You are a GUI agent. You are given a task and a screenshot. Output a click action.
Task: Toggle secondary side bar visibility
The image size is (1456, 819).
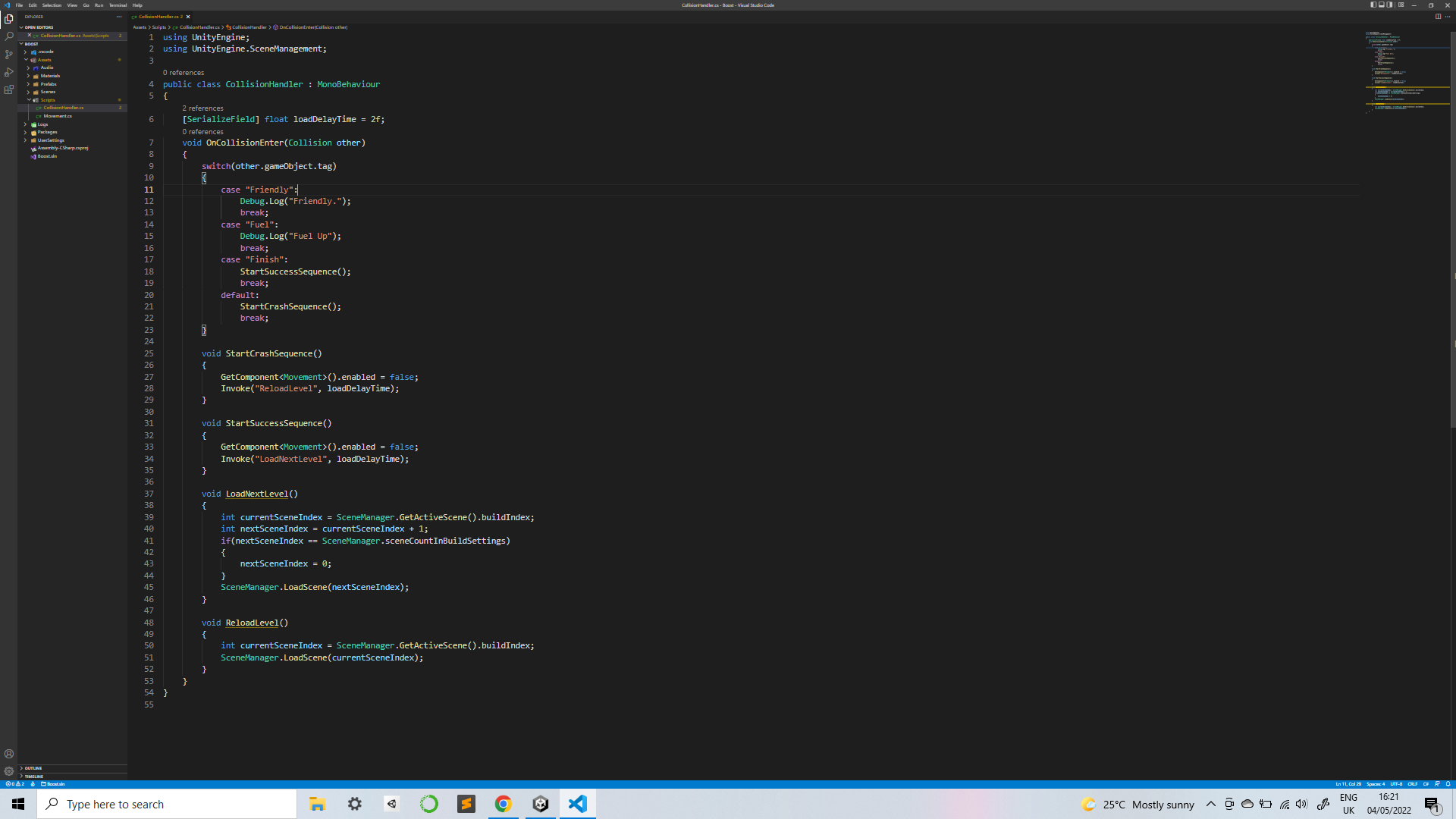coord(1390,5)
